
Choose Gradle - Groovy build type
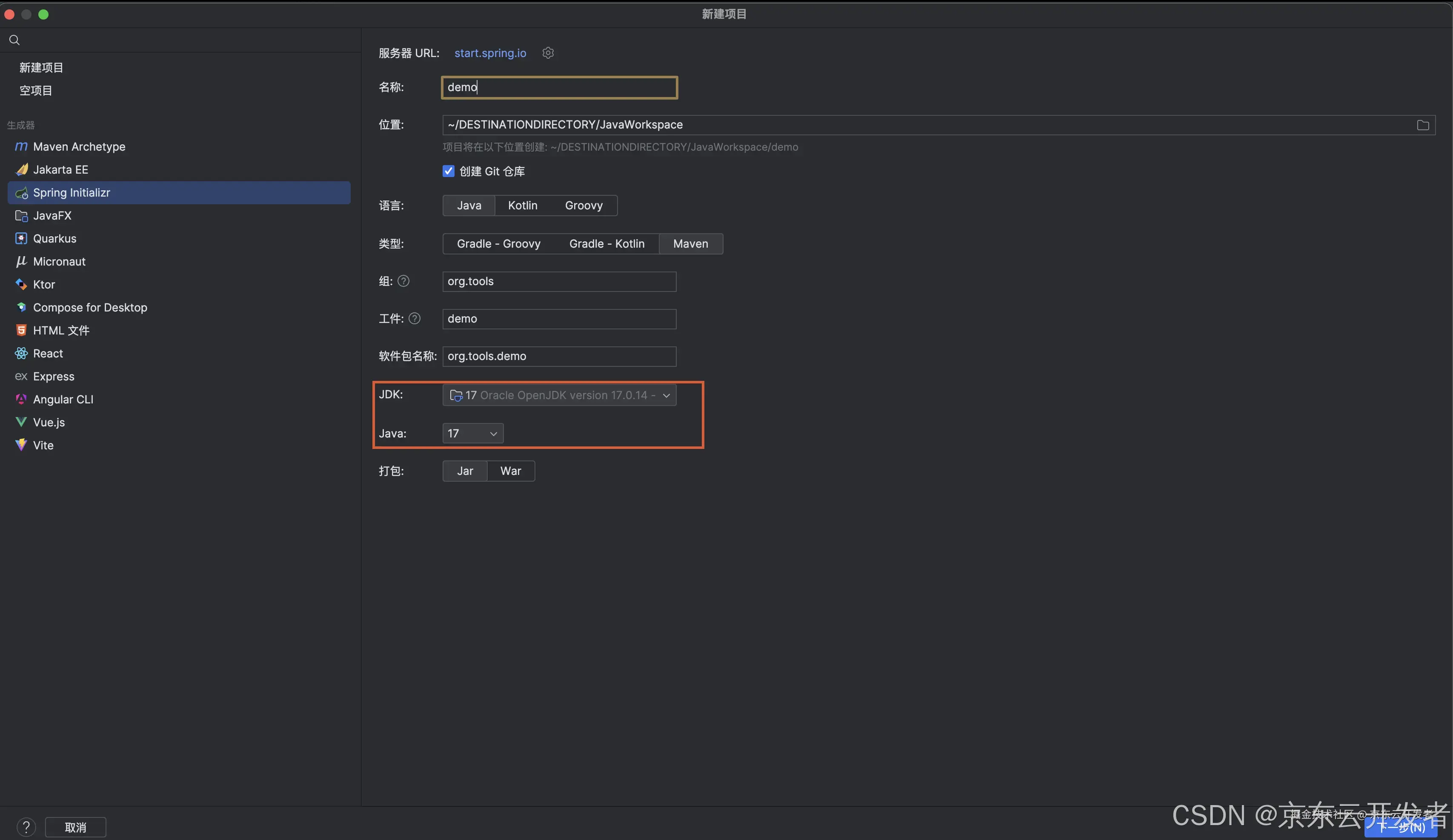(499, 244)
